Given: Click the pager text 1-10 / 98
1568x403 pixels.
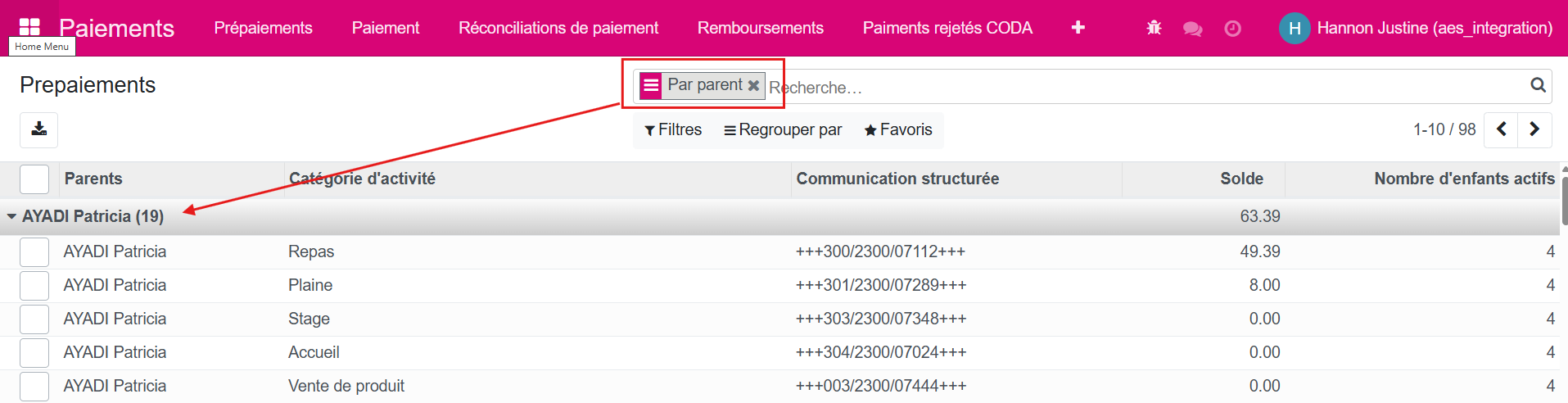Looking at the screenshot, I should point(1444,129).
